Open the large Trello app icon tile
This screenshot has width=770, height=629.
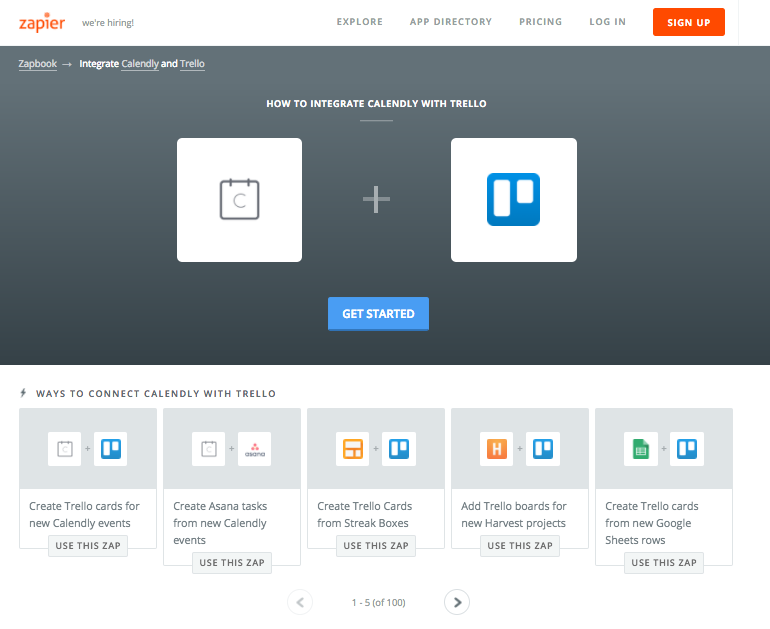[514, 200]
